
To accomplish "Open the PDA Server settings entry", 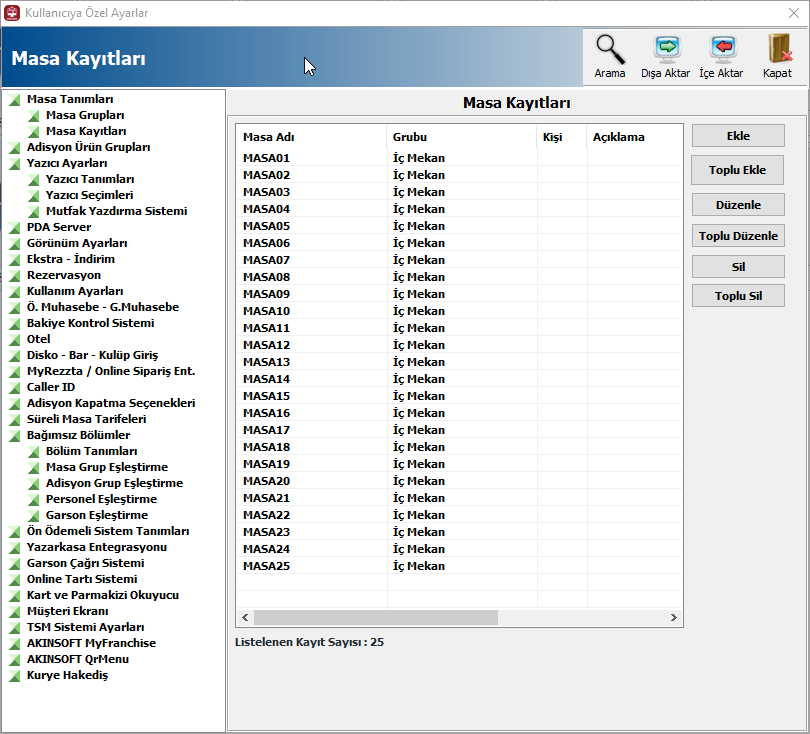I will click(x=59, y=227).
